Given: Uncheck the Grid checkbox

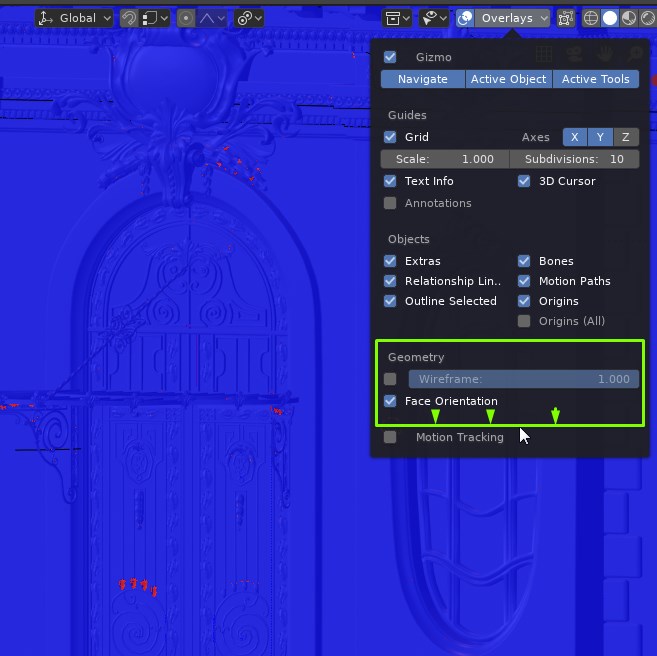Looking at the screenshot, I should (x=390, y=137).
